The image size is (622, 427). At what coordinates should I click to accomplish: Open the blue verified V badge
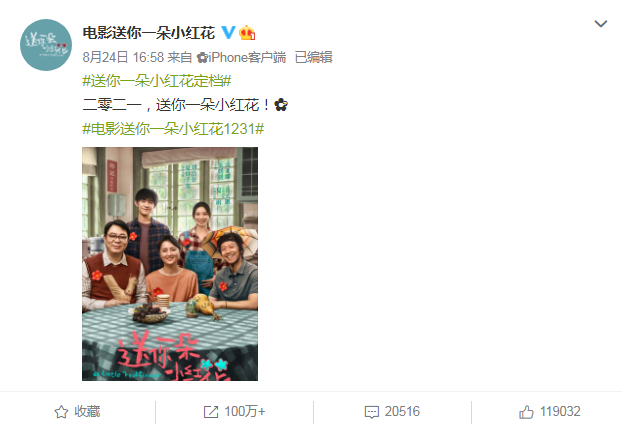point(228,33)
